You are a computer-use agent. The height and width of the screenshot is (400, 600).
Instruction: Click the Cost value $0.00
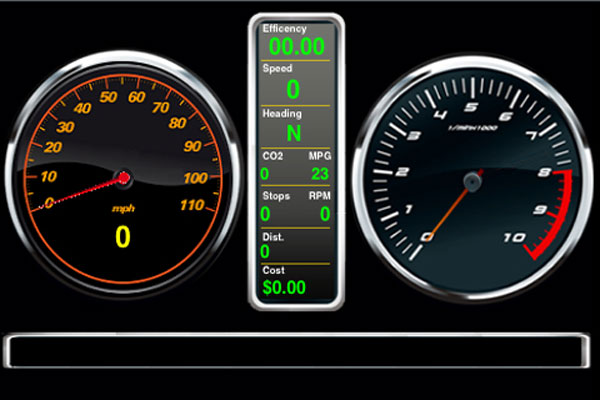click(x=284, y=288)
